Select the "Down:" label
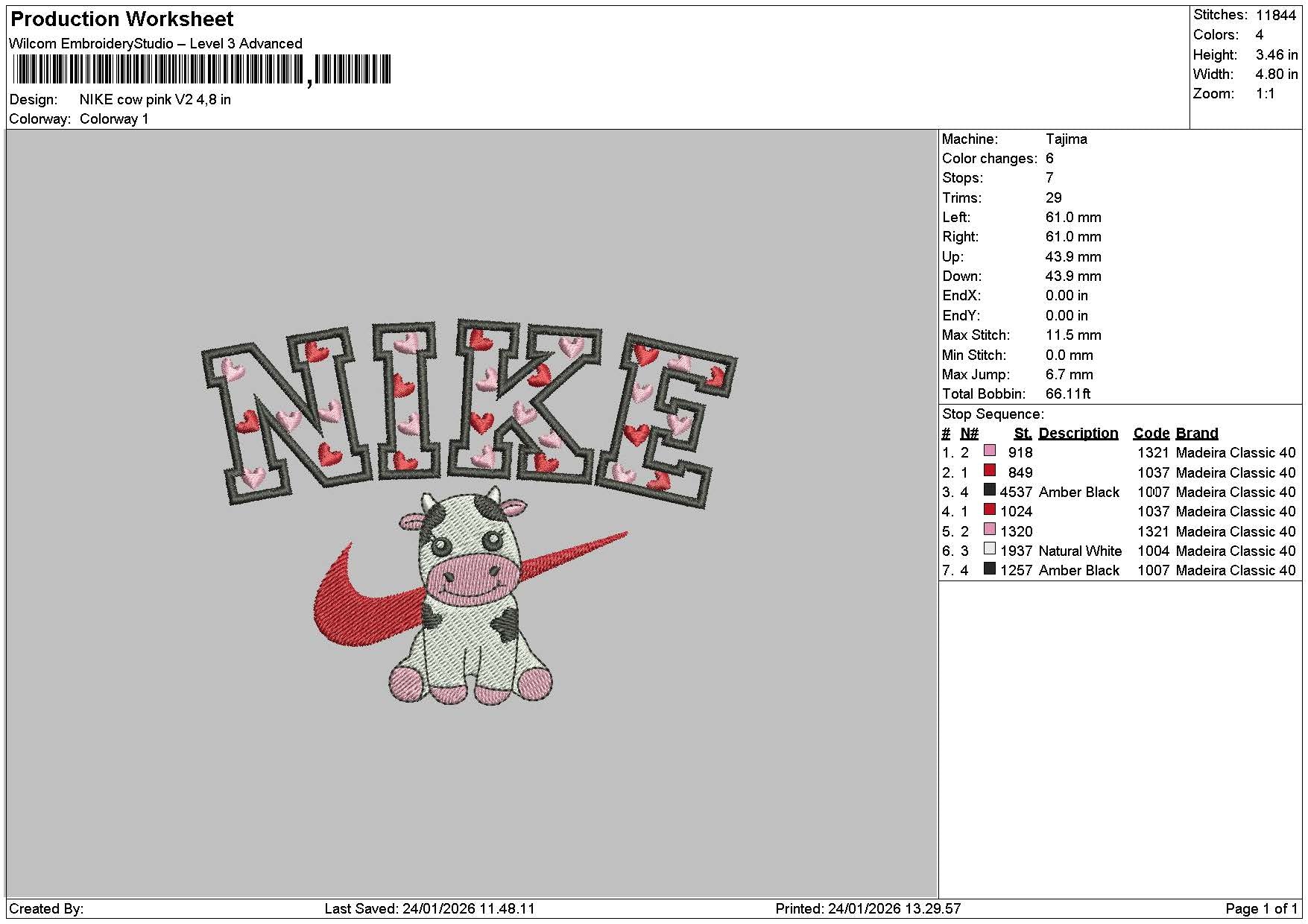Image resolution: width=1308 pixels, height=924 pixels. point(963,276)
